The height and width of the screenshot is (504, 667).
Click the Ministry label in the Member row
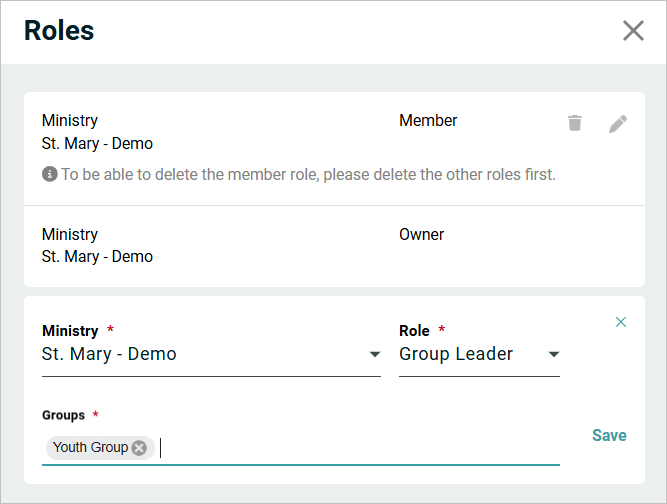70,121
